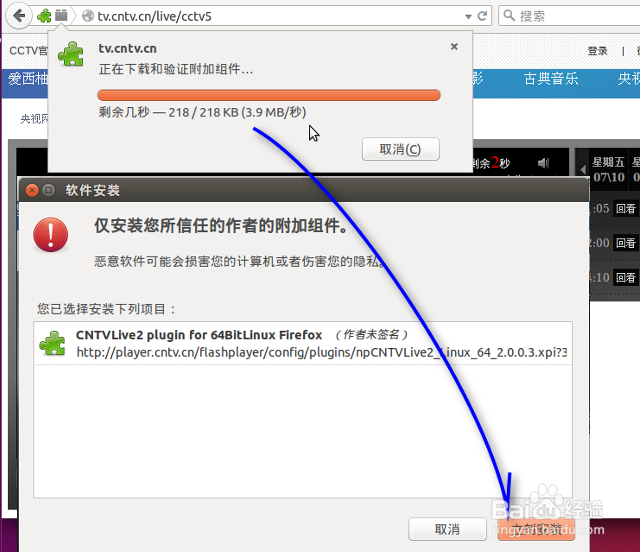The height and width of the screenshot is (552, 640).
Task: Click the green add-on puzzle icon in URL bar
Action: point(44,16)
